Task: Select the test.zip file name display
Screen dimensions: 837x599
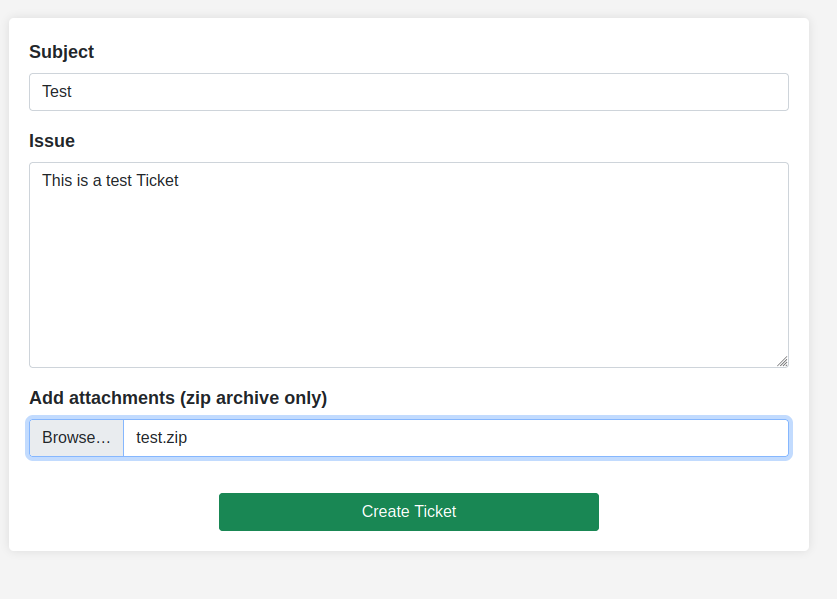Action: [x=162, y=438]
